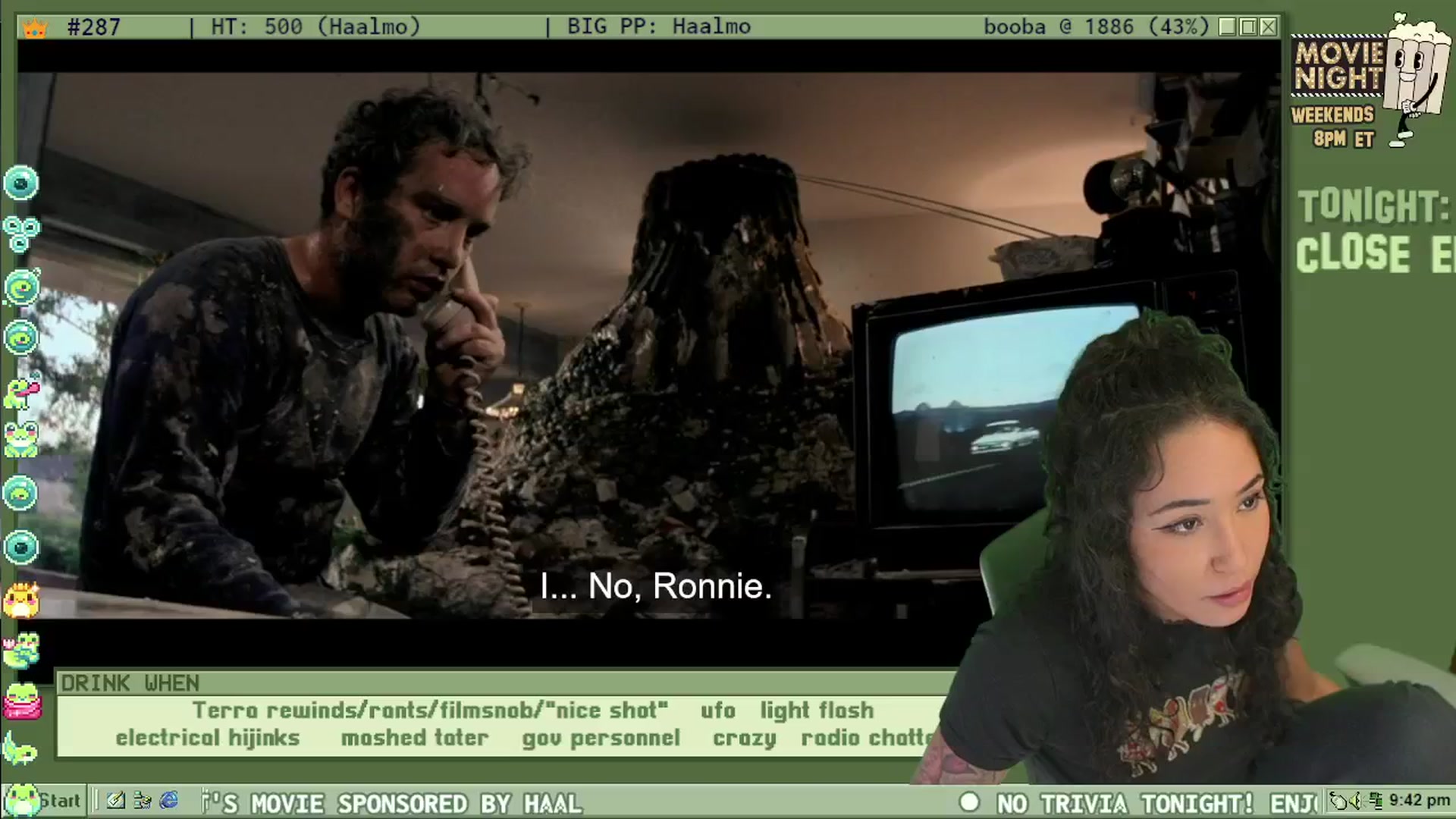Open the network quick-launch icon beside notepad
Image resolution: width=1456 pixels, height=819 pixels.
coord(142,801)
